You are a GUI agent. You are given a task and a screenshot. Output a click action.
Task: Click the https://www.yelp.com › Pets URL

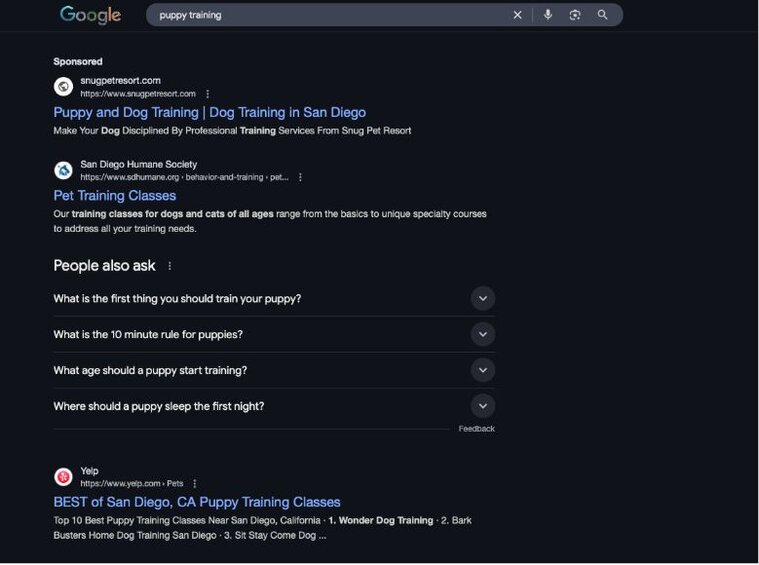point(132,484)
